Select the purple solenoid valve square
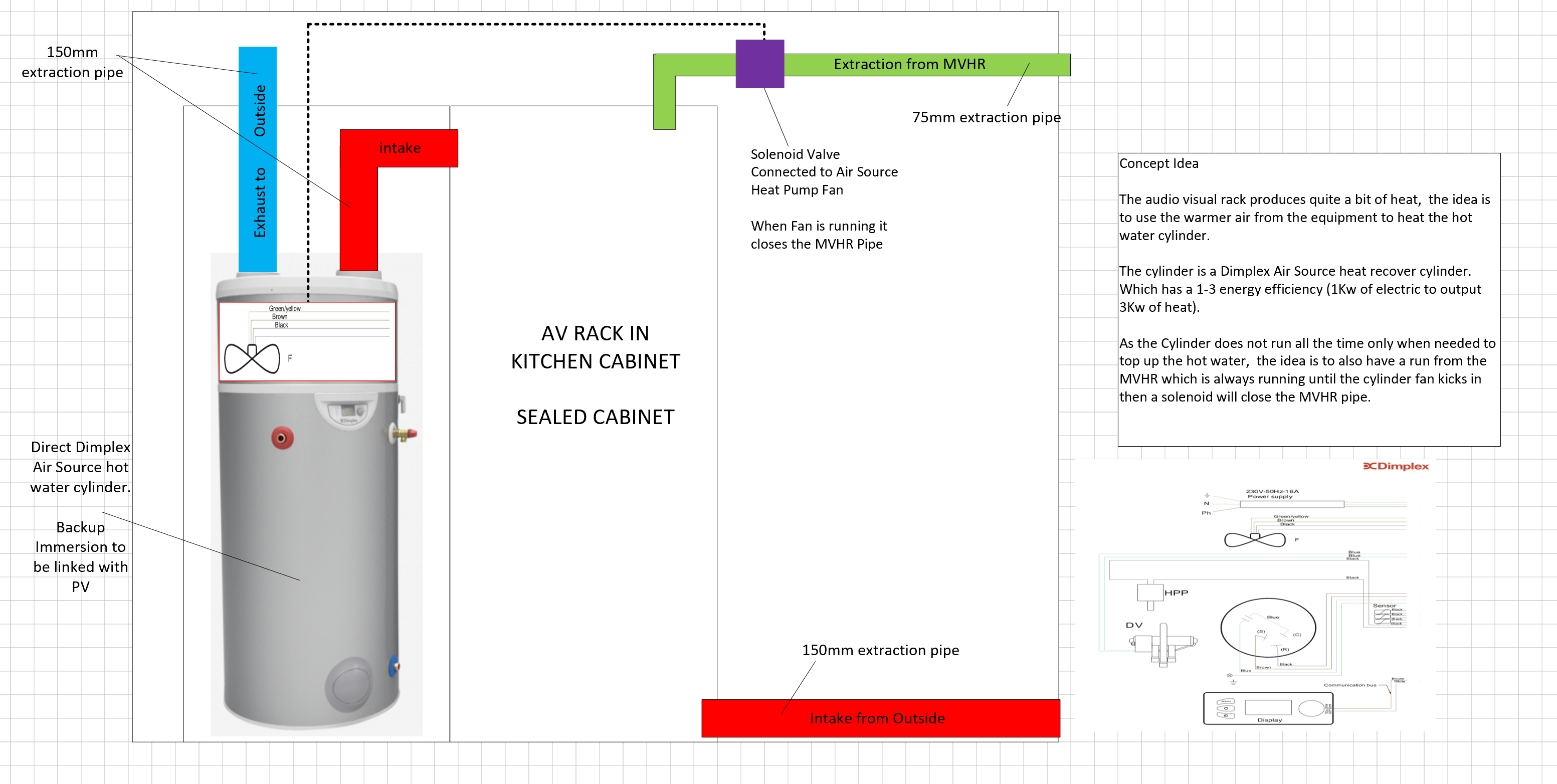The height and width of the screenshot is (784, 1557). point(760,64)
